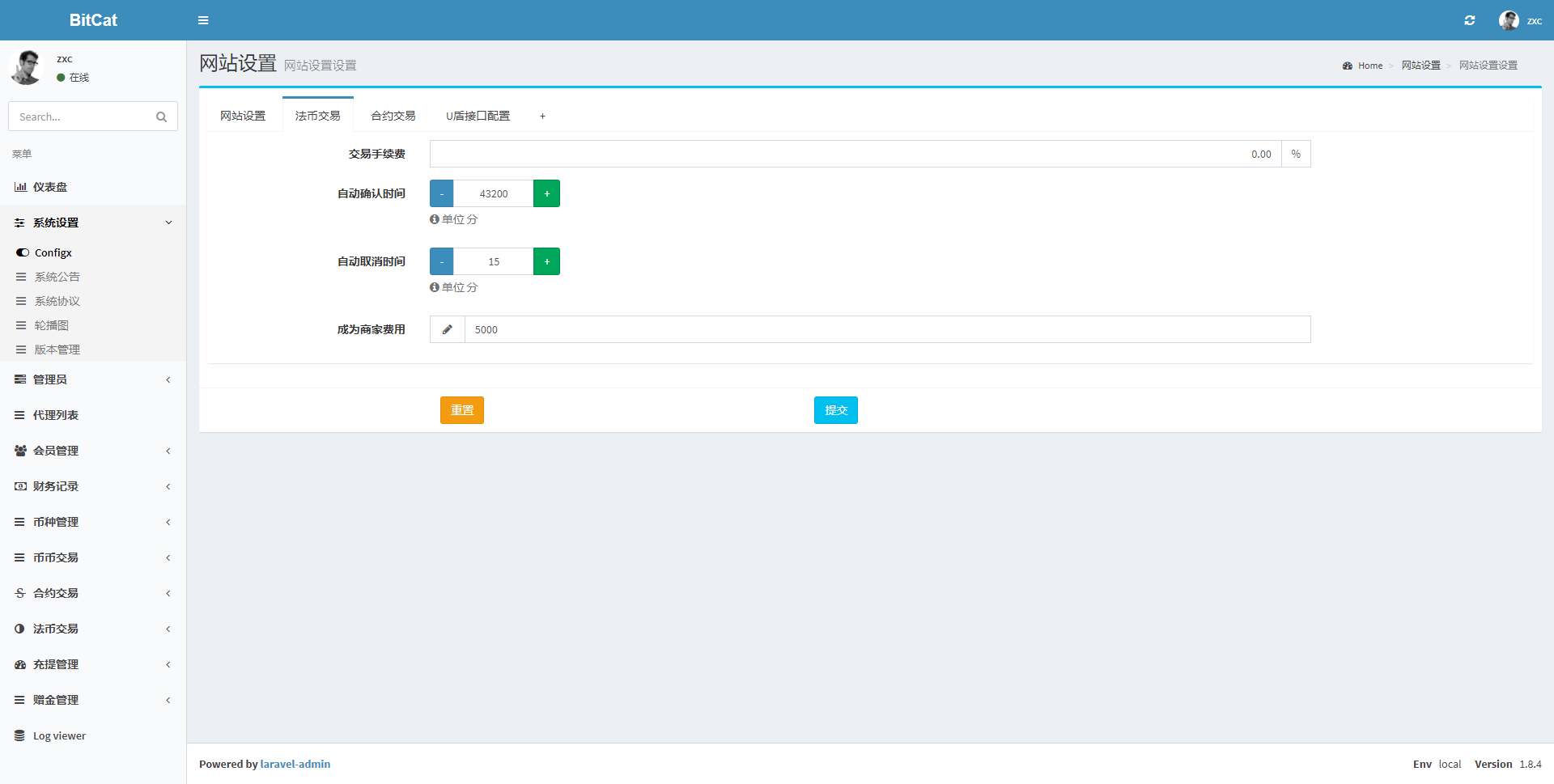Click the 自动确认时间 value 43200 field

click(x=494, y=193)
